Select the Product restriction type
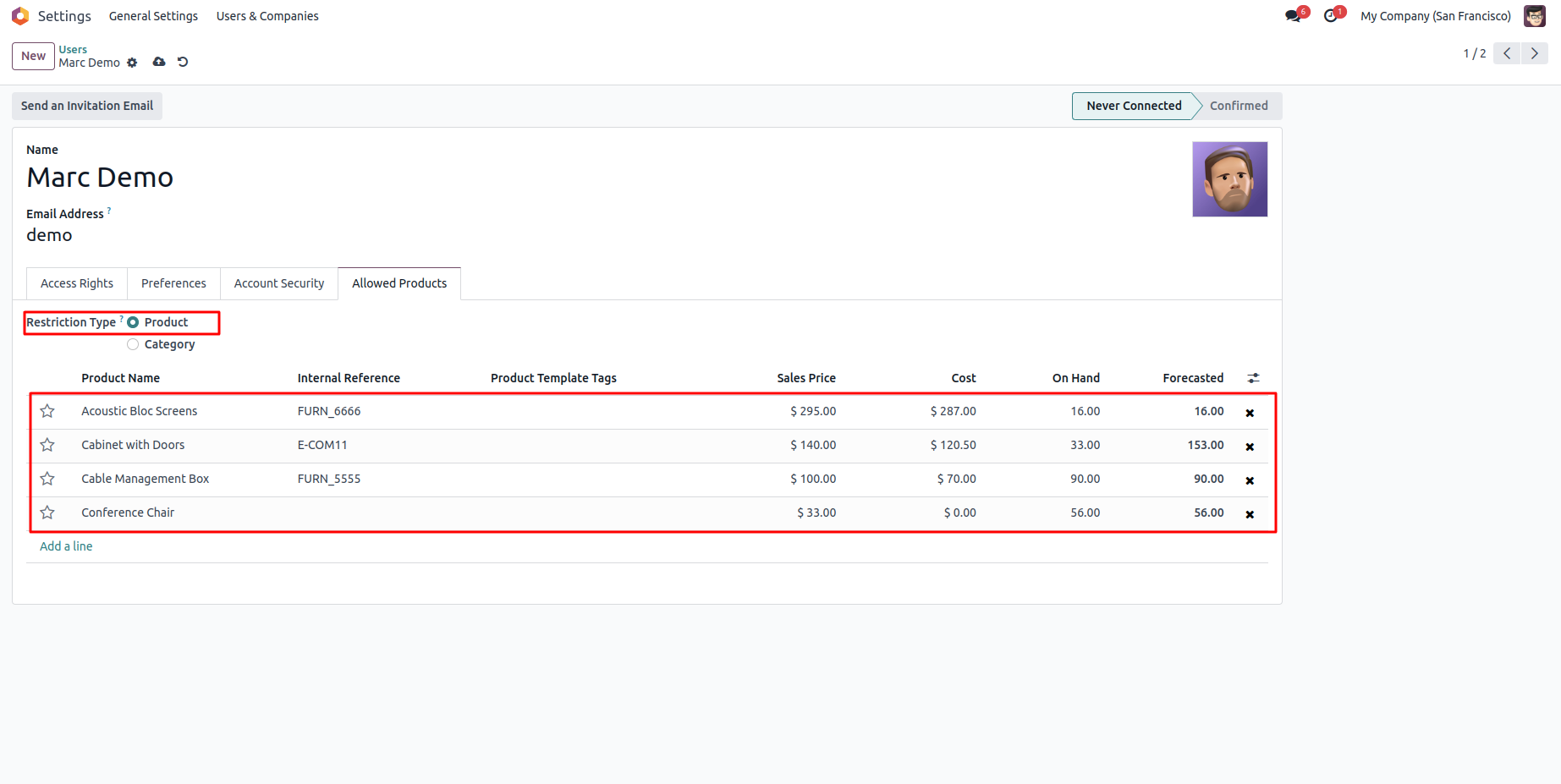 tap(133, 322)
